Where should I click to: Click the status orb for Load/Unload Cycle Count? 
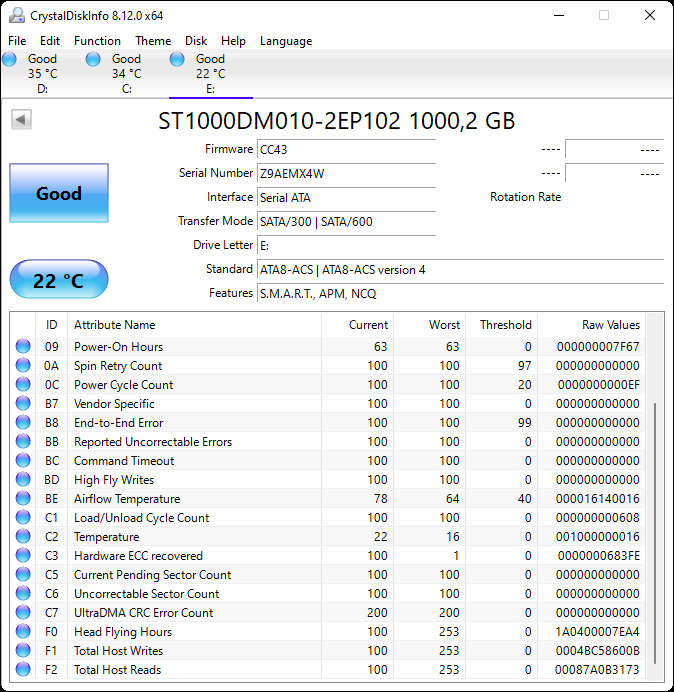(23, 517)
